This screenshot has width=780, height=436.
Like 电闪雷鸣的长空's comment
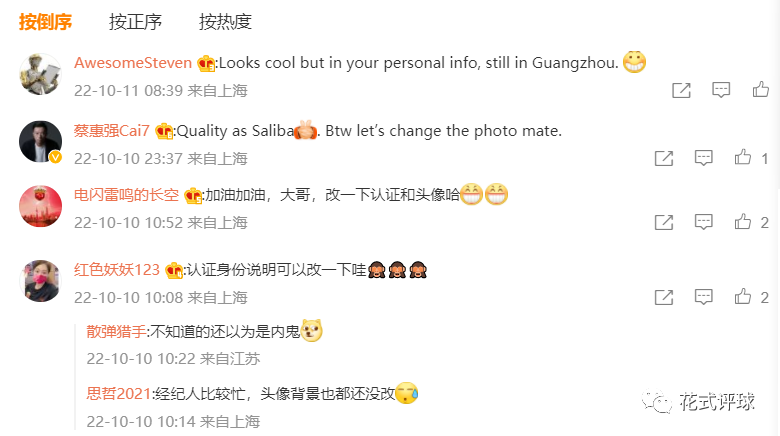(743, 221)
